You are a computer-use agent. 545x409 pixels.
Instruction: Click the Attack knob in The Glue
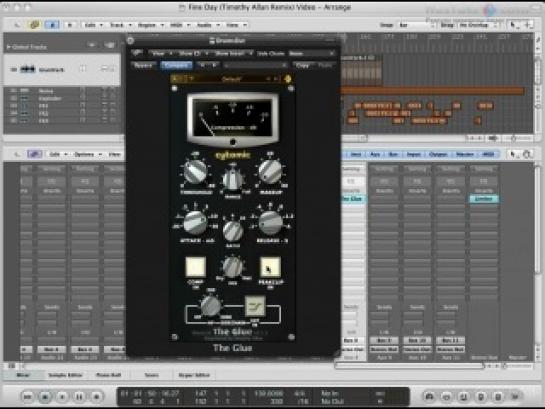(195, 222)
